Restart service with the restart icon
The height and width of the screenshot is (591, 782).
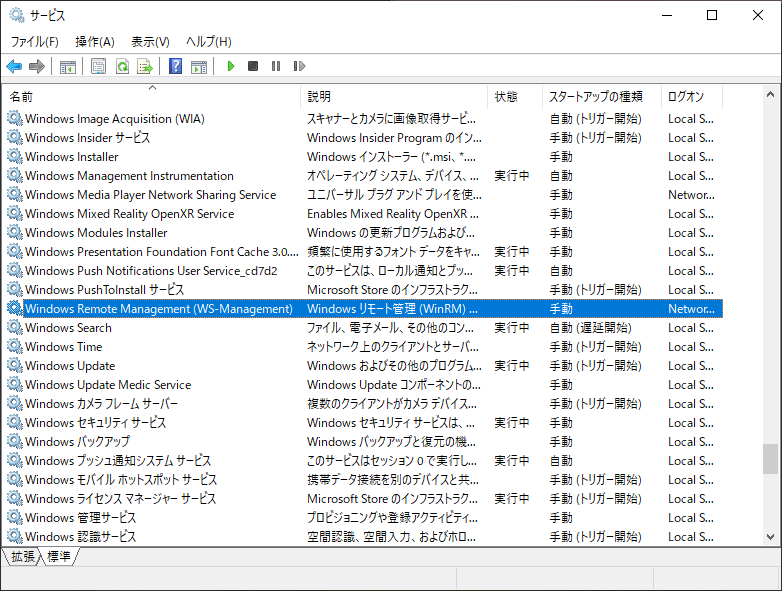(x=299, y=66)
